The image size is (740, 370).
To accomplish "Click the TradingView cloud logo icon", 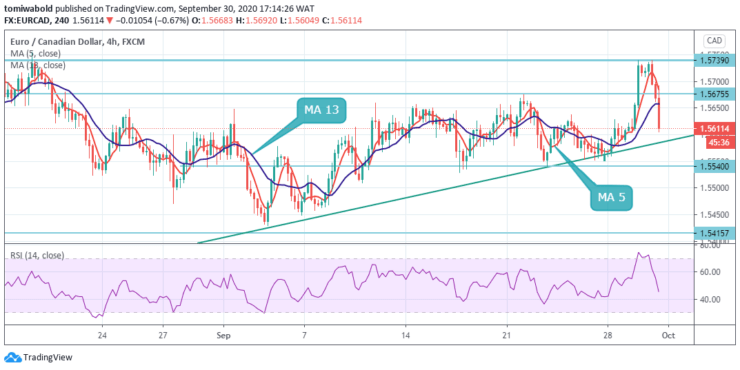I will (x=12, y=357).
